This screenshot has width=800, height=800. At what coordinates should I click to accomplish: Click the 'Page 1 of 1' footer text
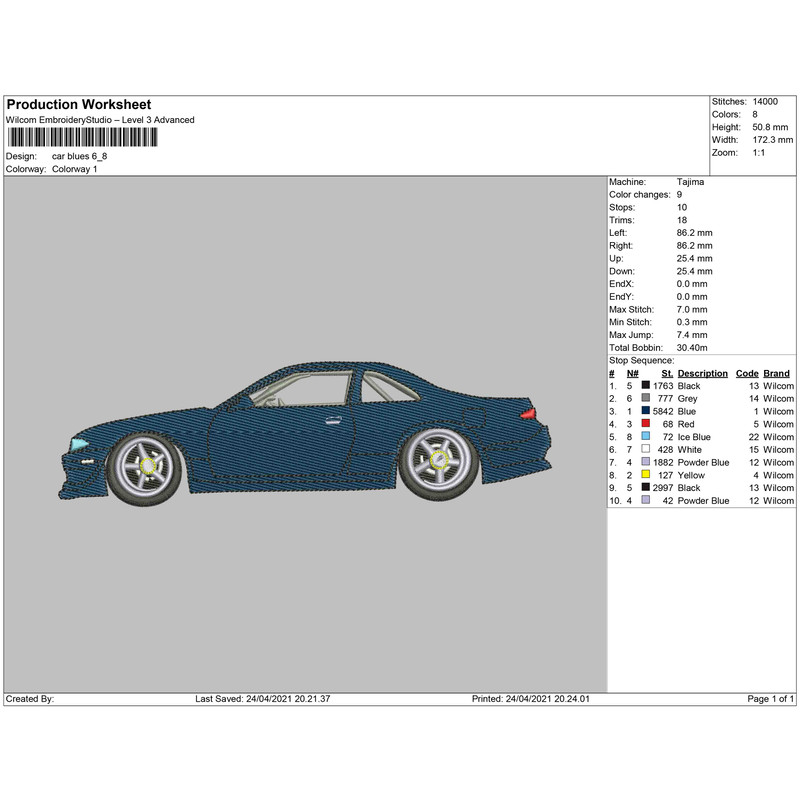[x=770, y=699]
